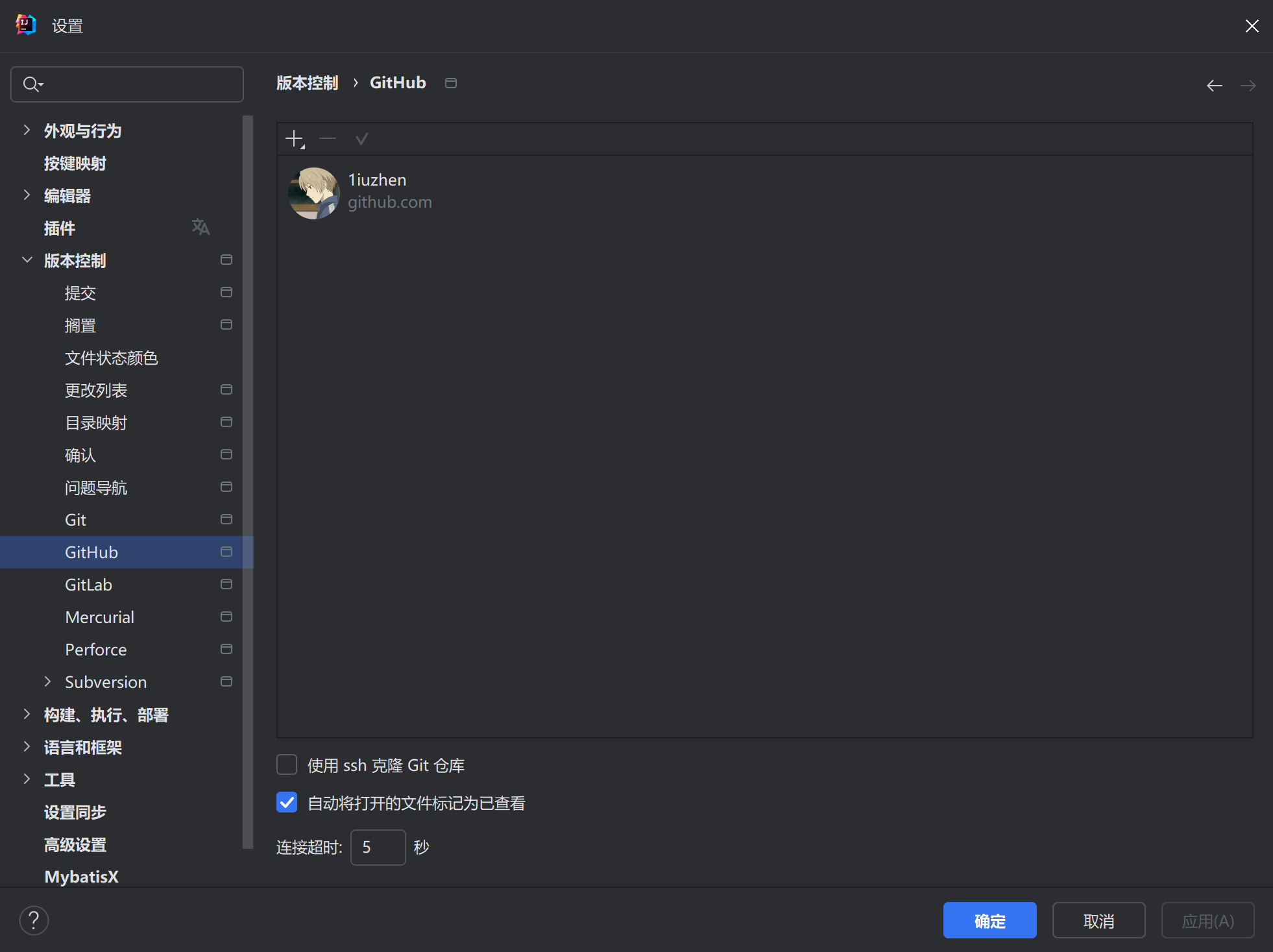Expand the 外观与行为 section
The height and width of the screenshot is (952, 1273).
click(27, 130)
